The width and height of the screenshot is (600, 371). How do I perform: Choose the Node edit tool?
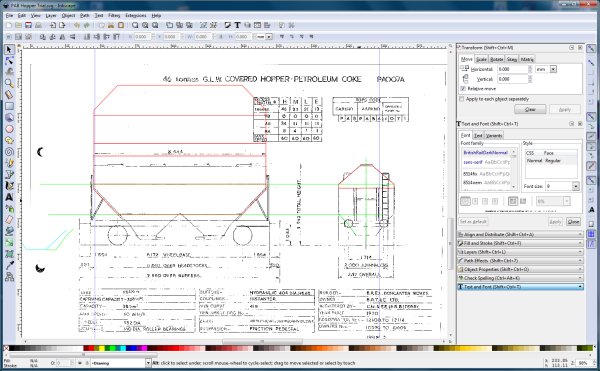pos(9,60)
